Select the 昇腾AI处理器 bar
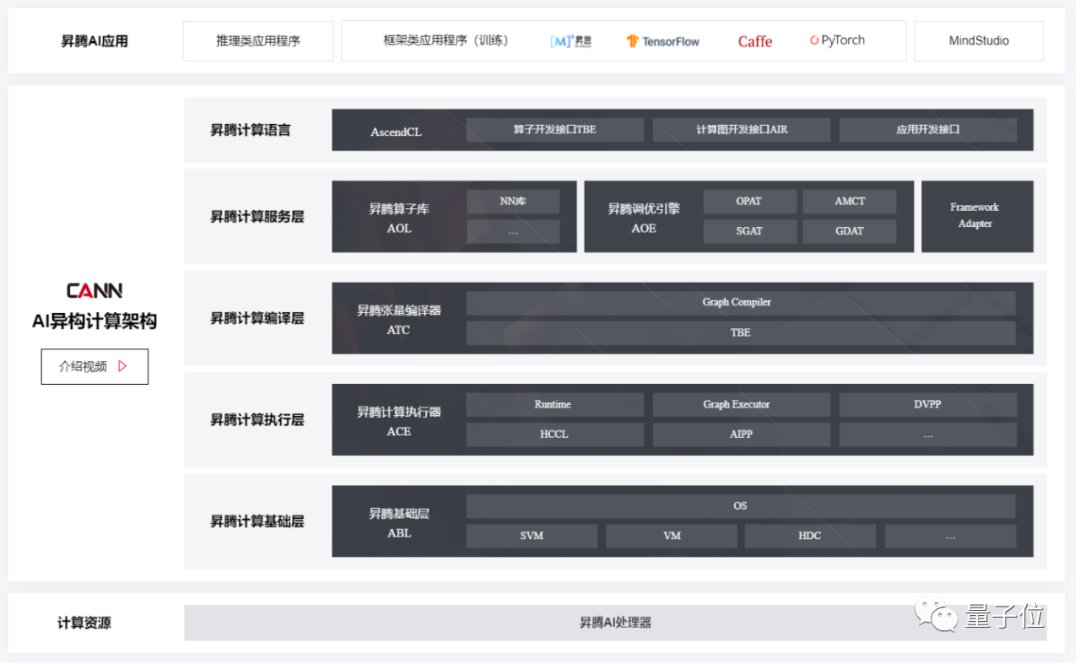The height and width of the screenshot is (664, 1080). pyautogui.click(x=615, y=623)
